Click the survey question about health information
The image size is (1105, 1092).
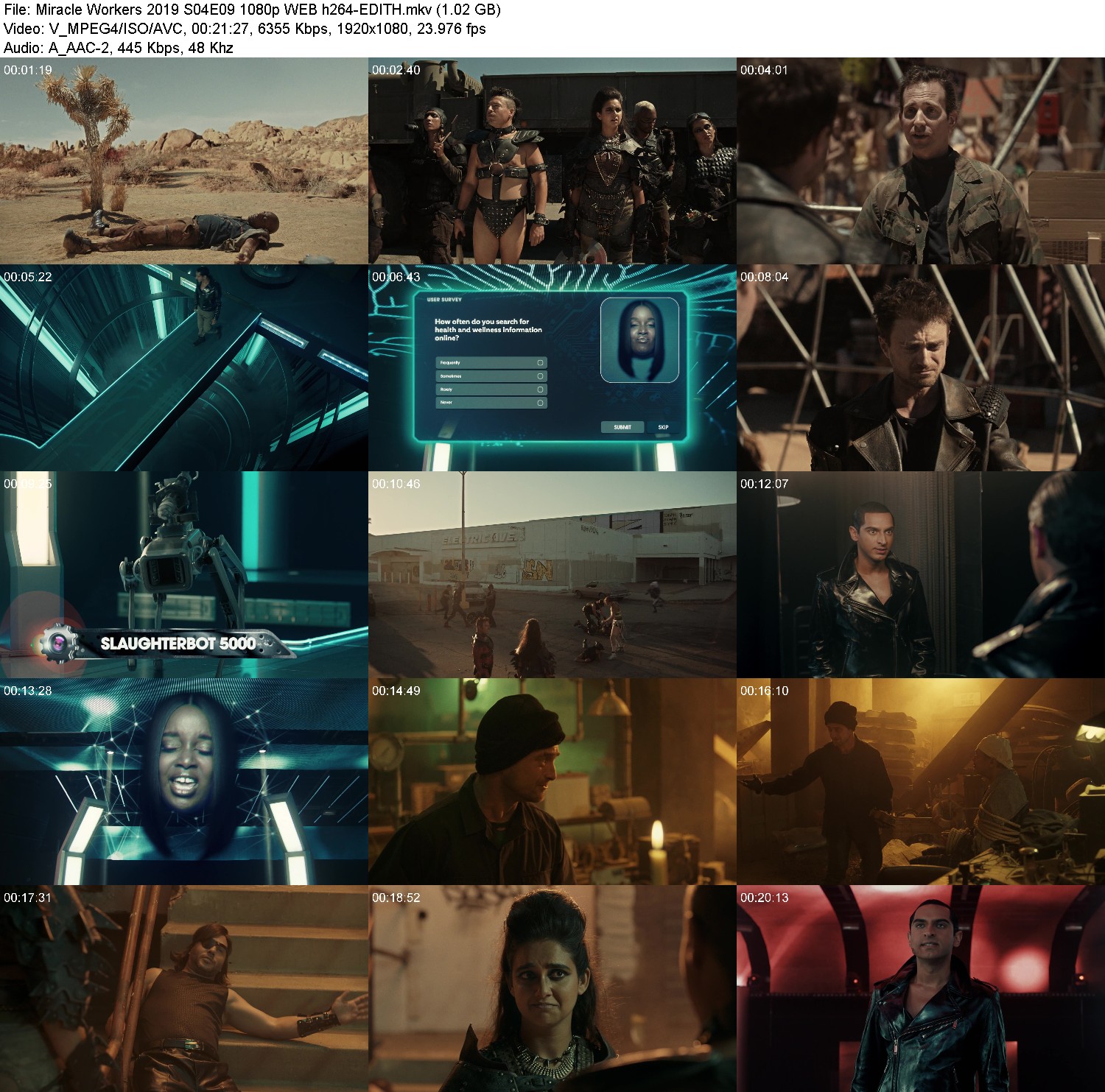(488, 329)
